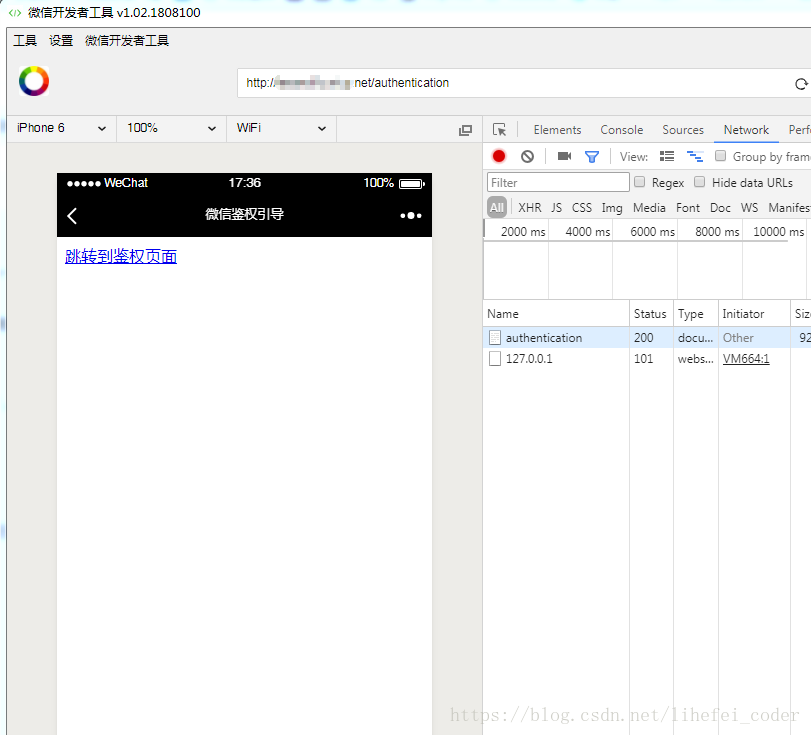The height and width of the screenshot is (735, 811).
Task: Switch to large request rows view
Action: [x=667, y=156]
